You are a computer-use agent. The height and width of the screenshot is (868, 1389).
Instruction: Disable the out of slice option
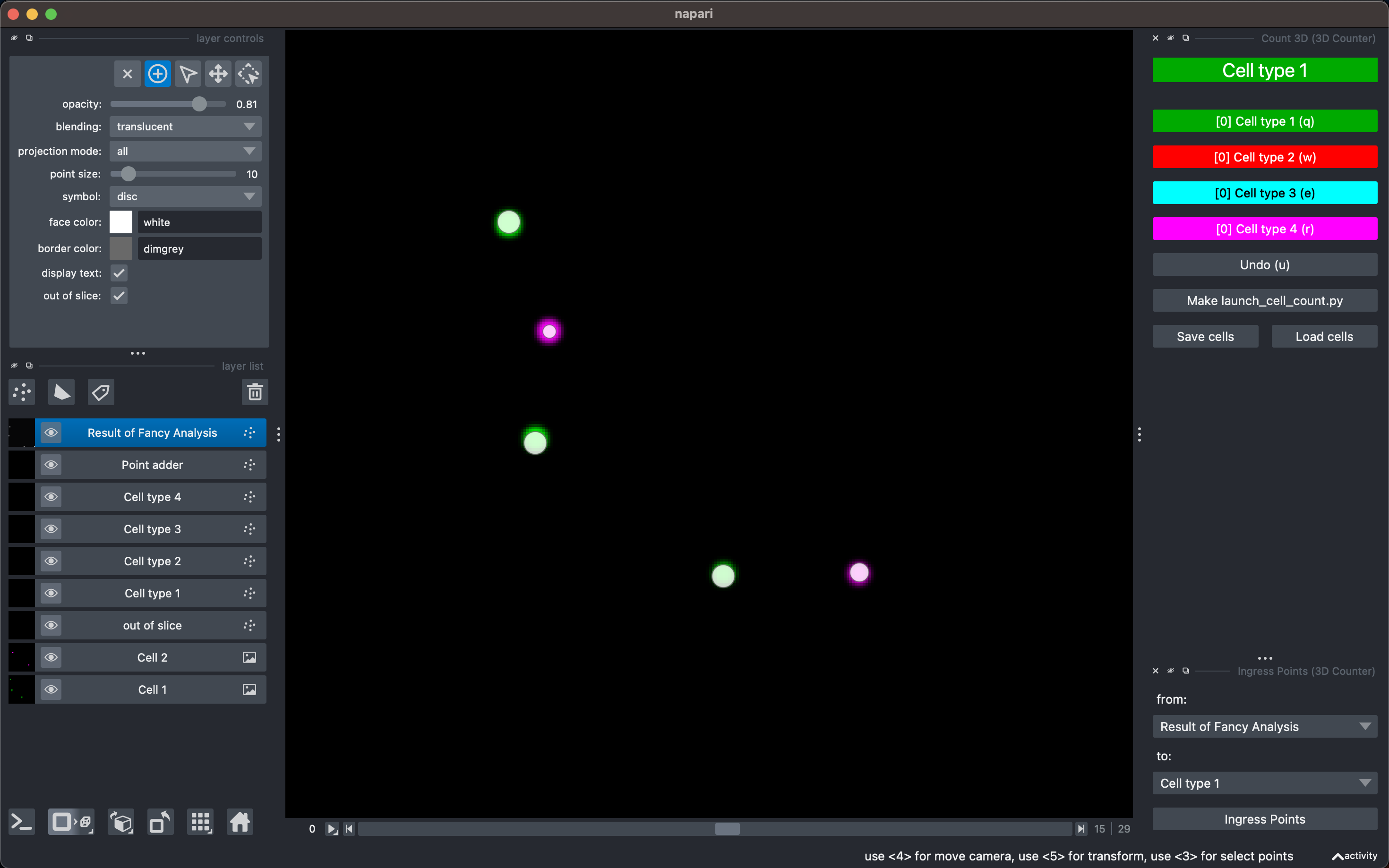click(119, 296)
